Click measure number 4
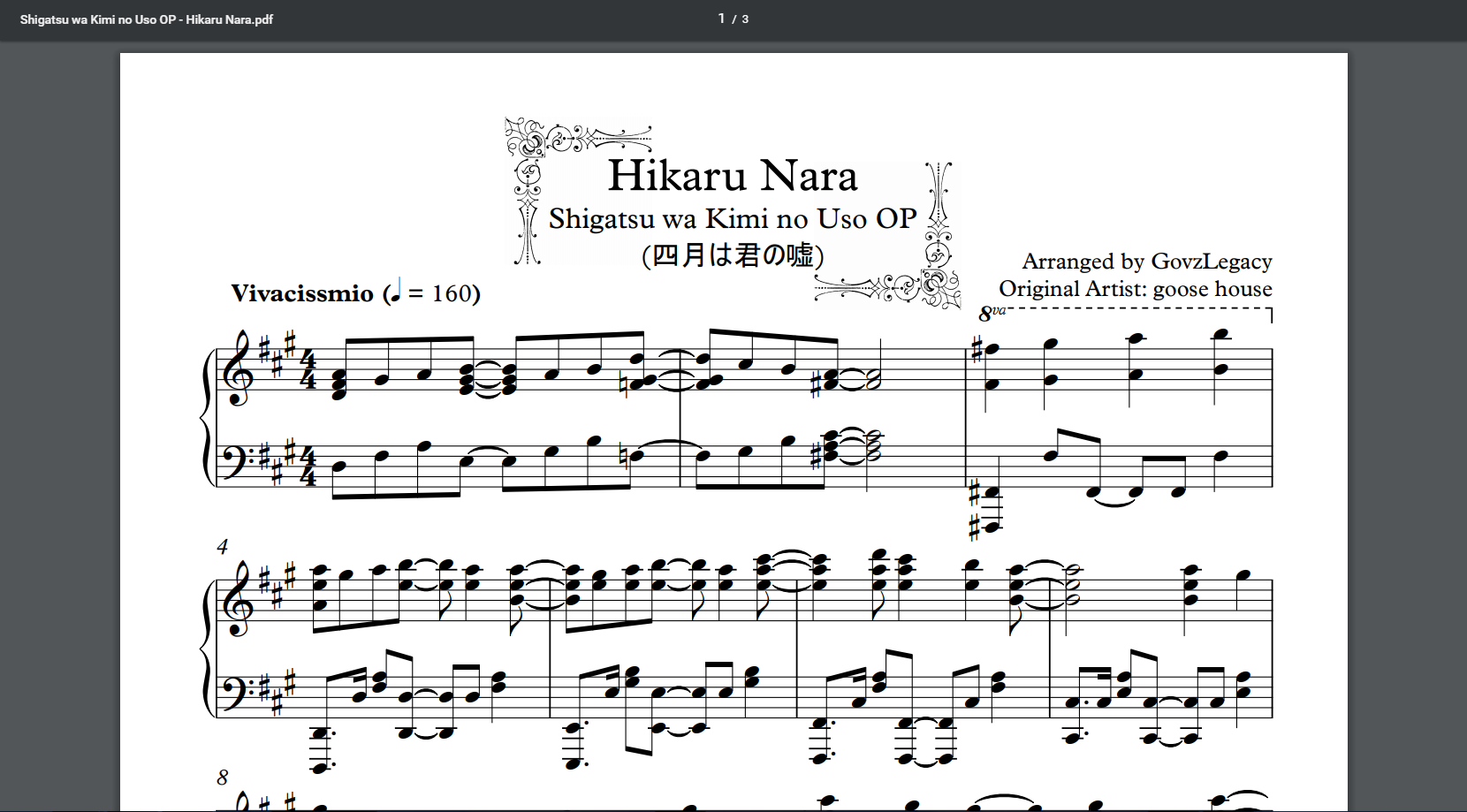This screenshot has height=812, width=1467. tap(223, 547)
